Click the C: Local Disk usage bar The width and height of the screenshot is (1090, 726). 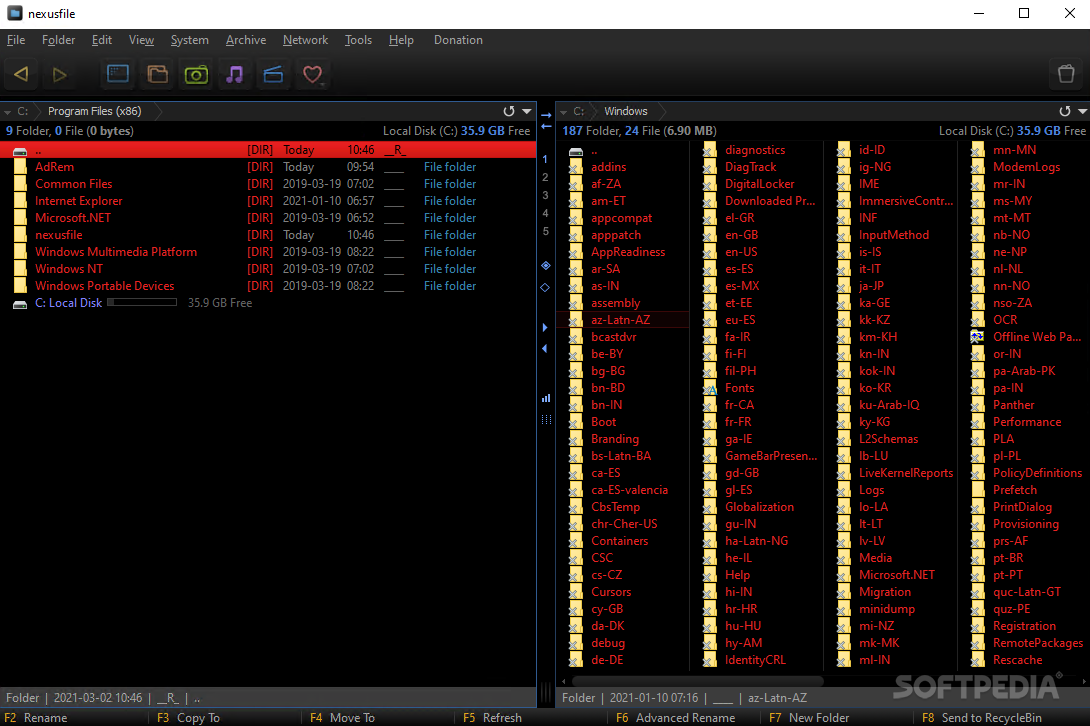142,302
